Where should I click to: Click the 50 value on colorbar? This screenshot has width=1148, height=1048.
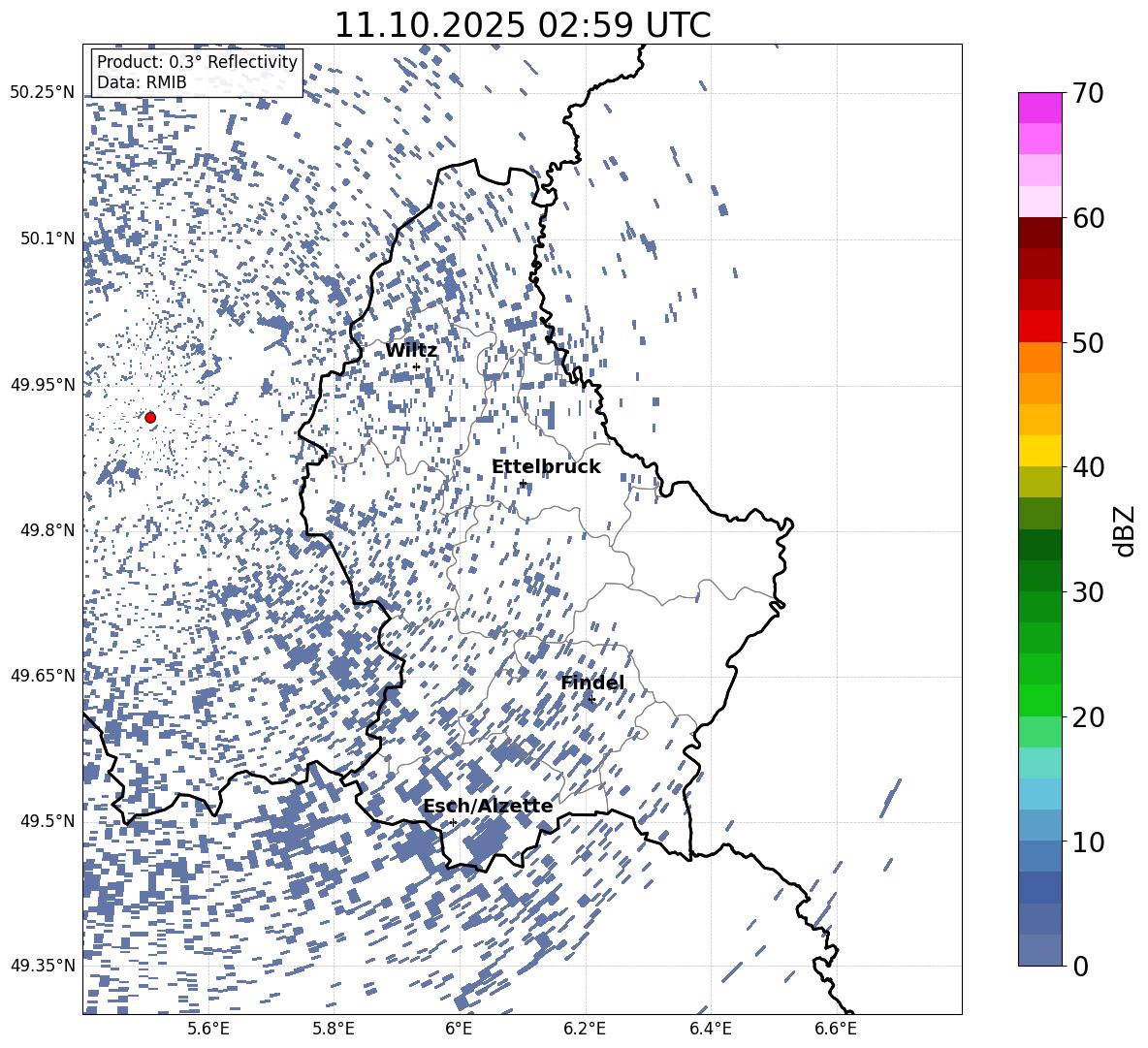(x=1088, y=343)
